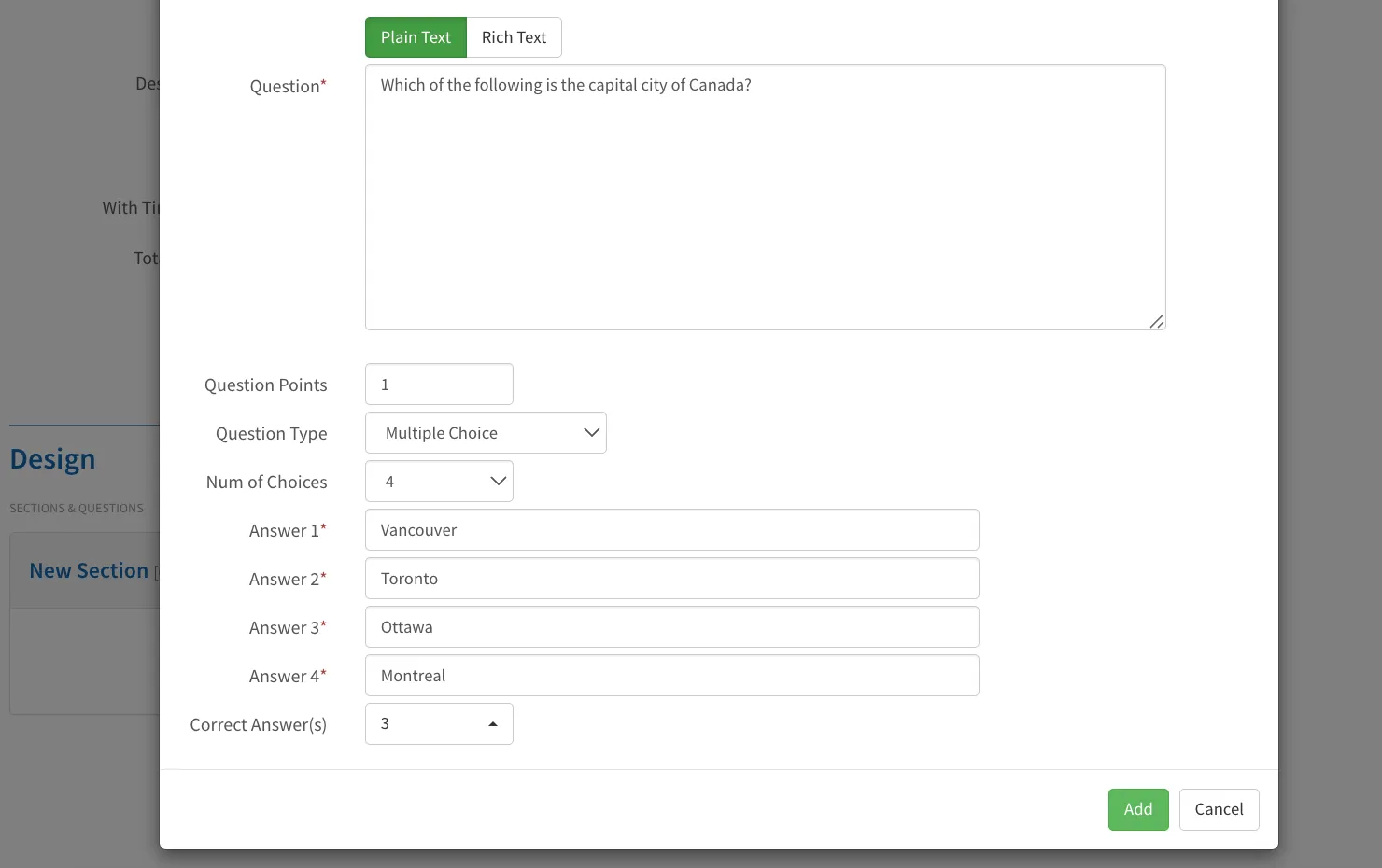Edit Answer 4 field containing Montreal
This screenshot has width=1382, height=868.
coord(671,676)
